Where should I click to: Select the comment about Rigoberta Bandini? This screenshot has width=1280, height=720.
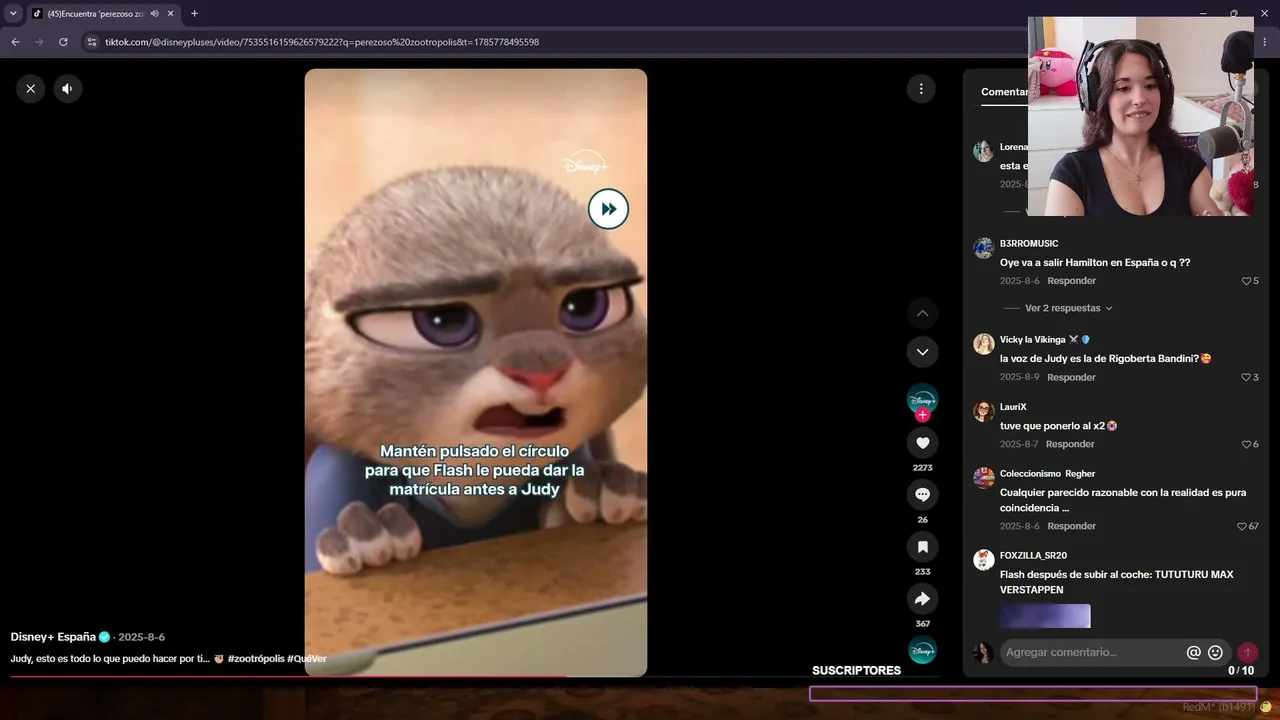[1105, 359]
